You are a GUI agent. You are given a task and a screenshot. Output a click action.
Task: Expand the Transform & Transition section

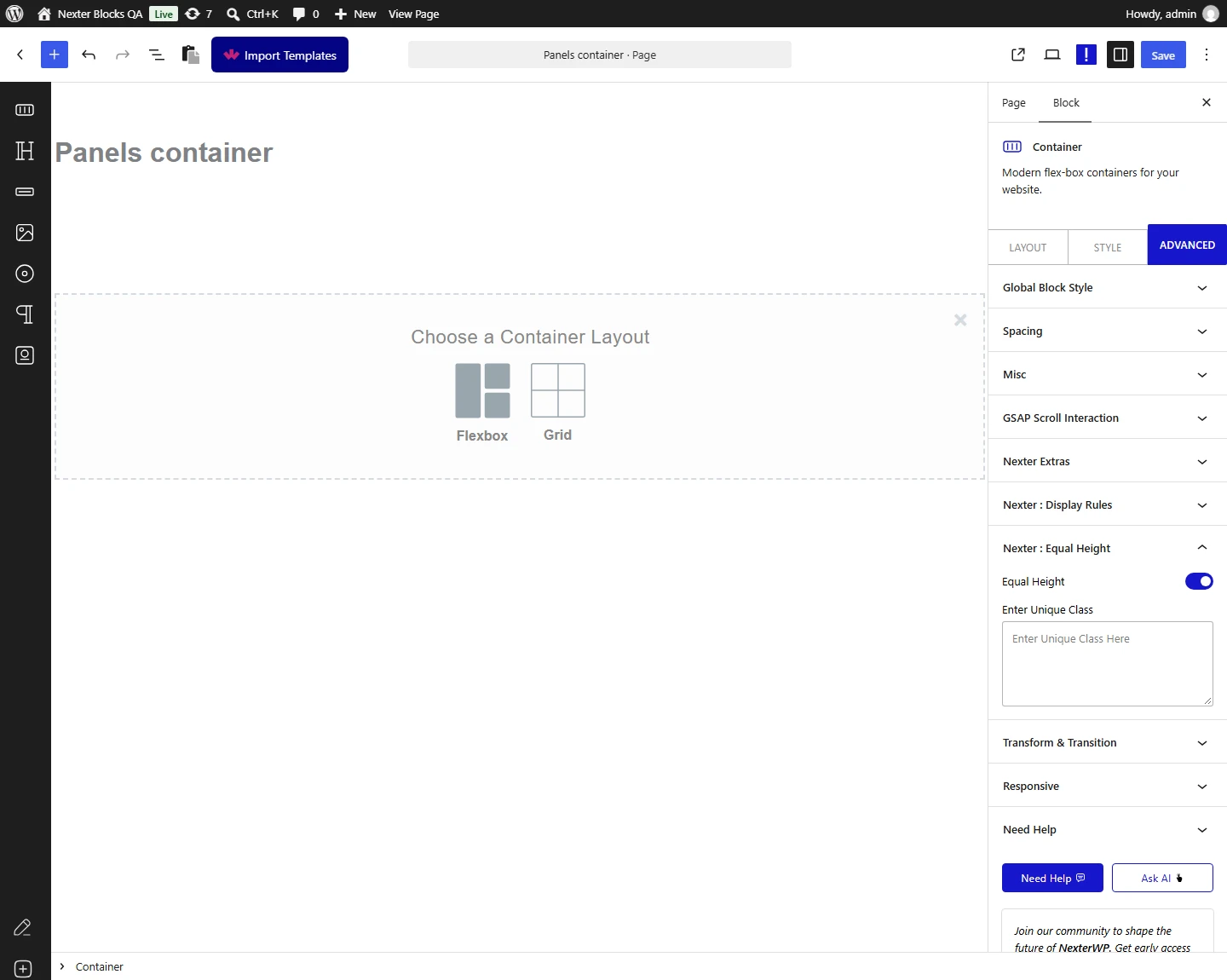(x=1108, y=742)
